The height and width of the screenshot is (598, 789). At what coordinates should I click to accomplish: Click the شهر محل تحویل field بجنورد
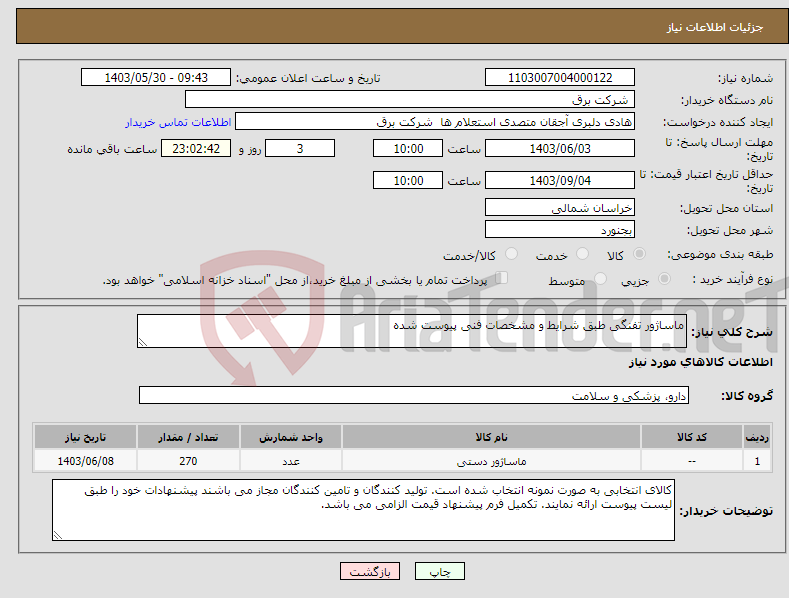pos(560,230)
